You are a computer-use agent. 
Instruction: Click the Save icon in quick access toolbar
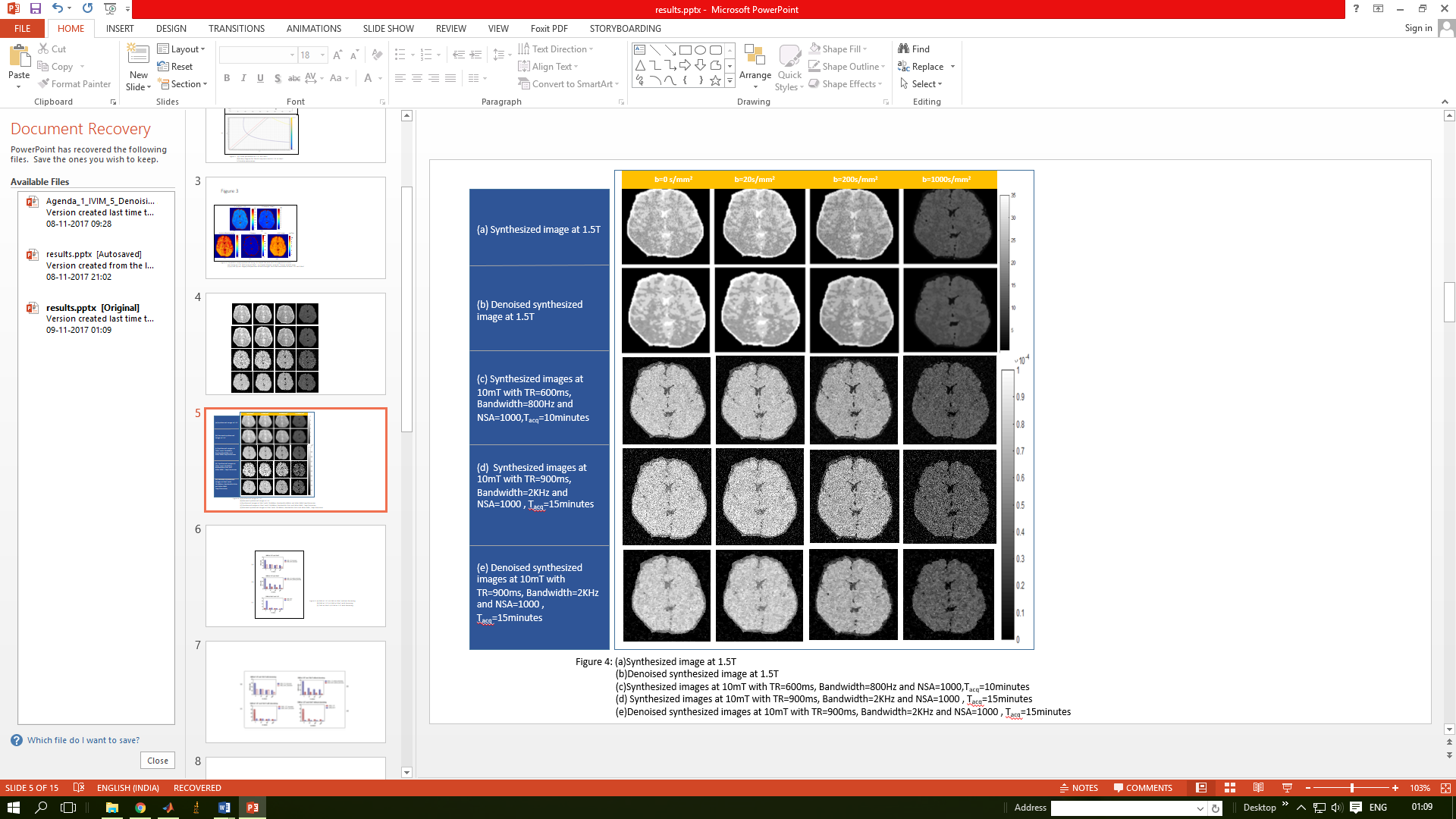pyautogui.click(x=35, y=9)
